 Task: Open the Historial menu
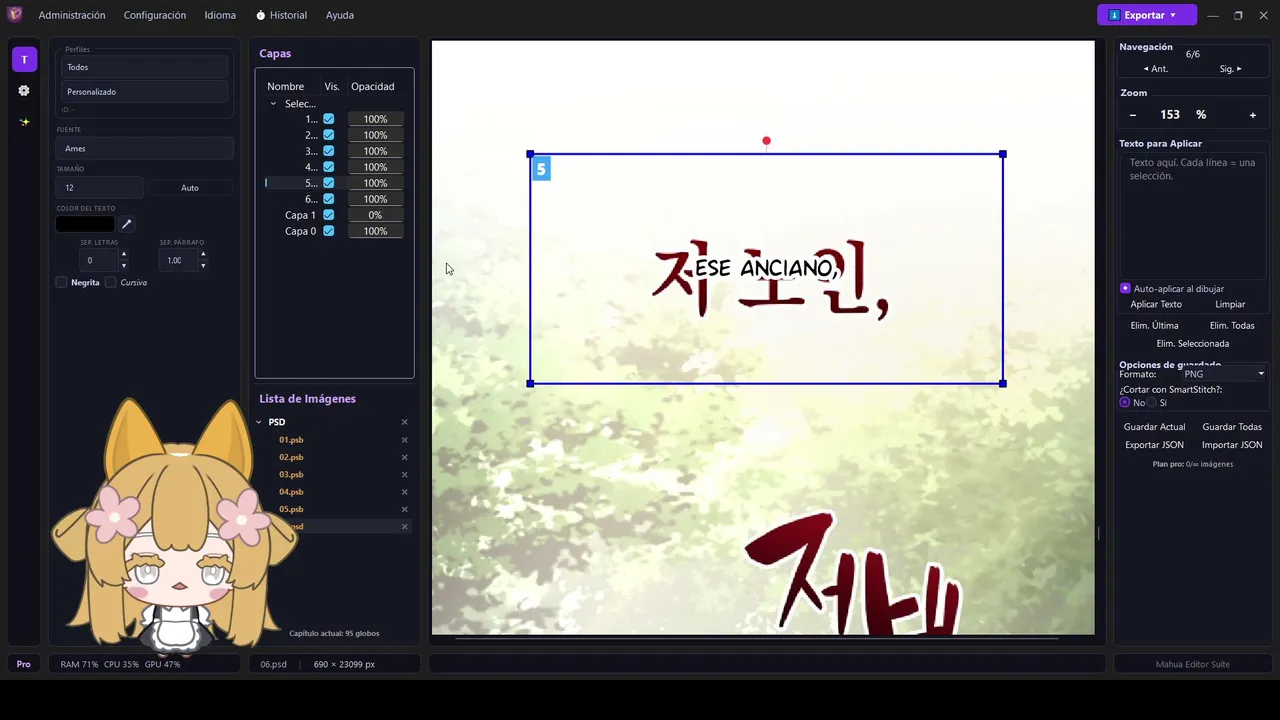(282, 15)
